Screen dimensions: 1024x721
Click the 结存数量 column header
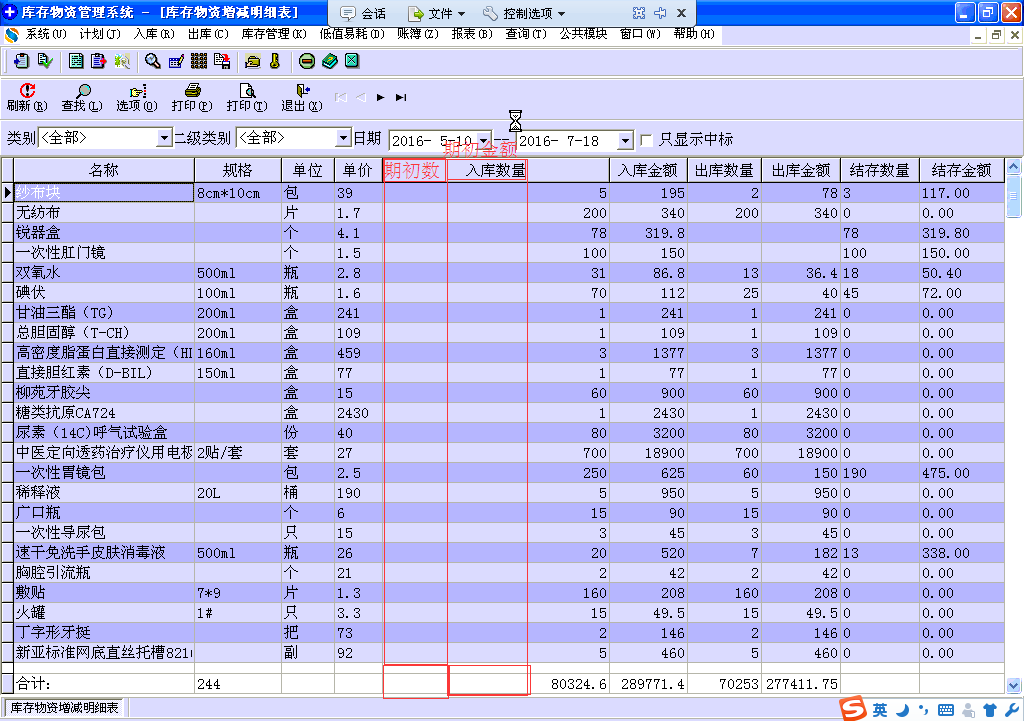[880, 170]
